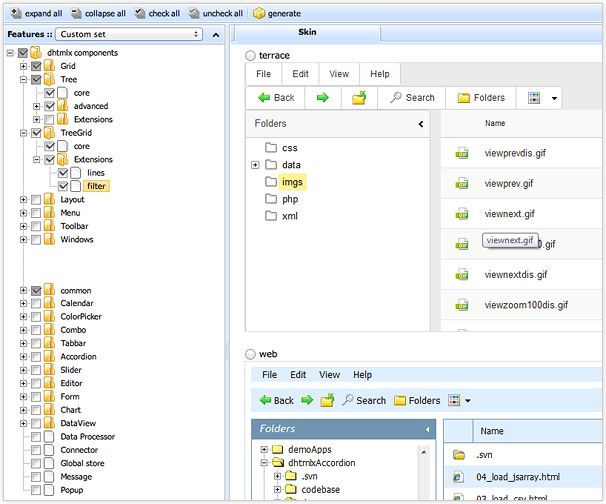Click the check all toolbar icon
606x504 pixels.
[140, 14]
